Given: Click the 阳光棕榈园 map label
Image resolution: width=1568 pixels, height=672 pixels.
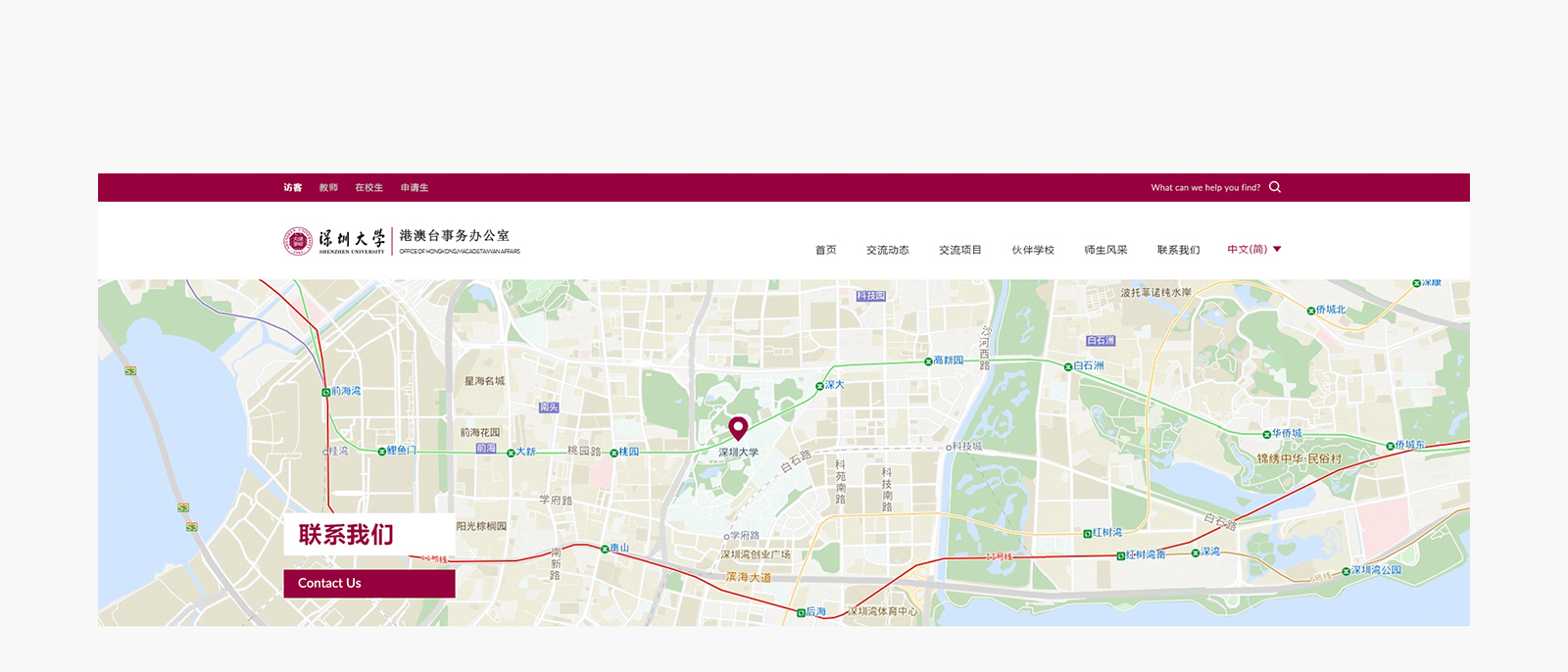Looking at the screenshot, I should click(481, 526).
